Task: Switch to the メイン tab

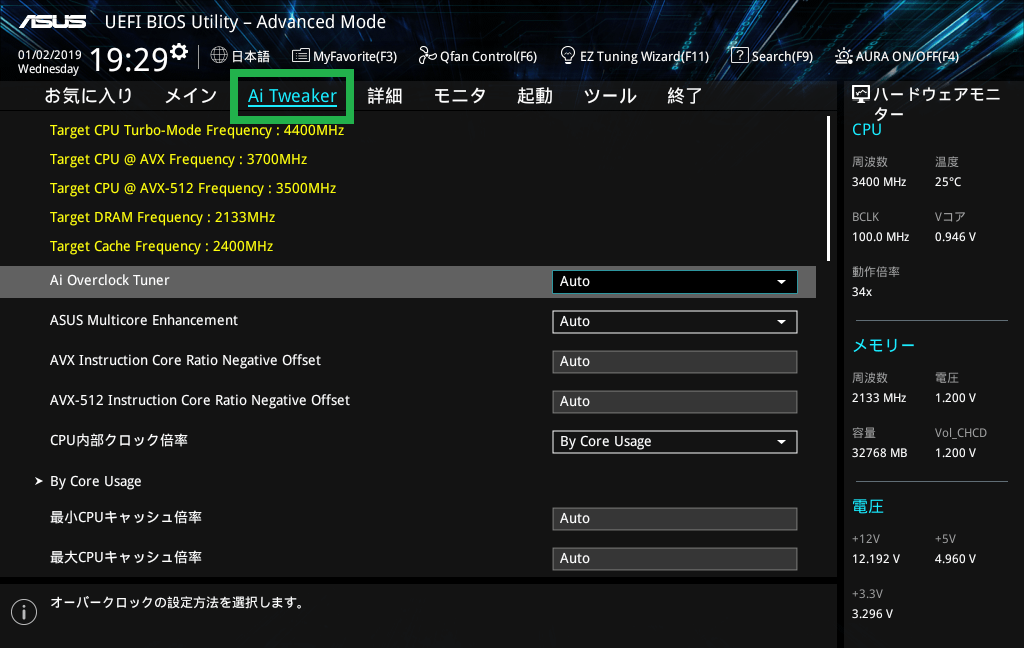Action: point(191,96)
